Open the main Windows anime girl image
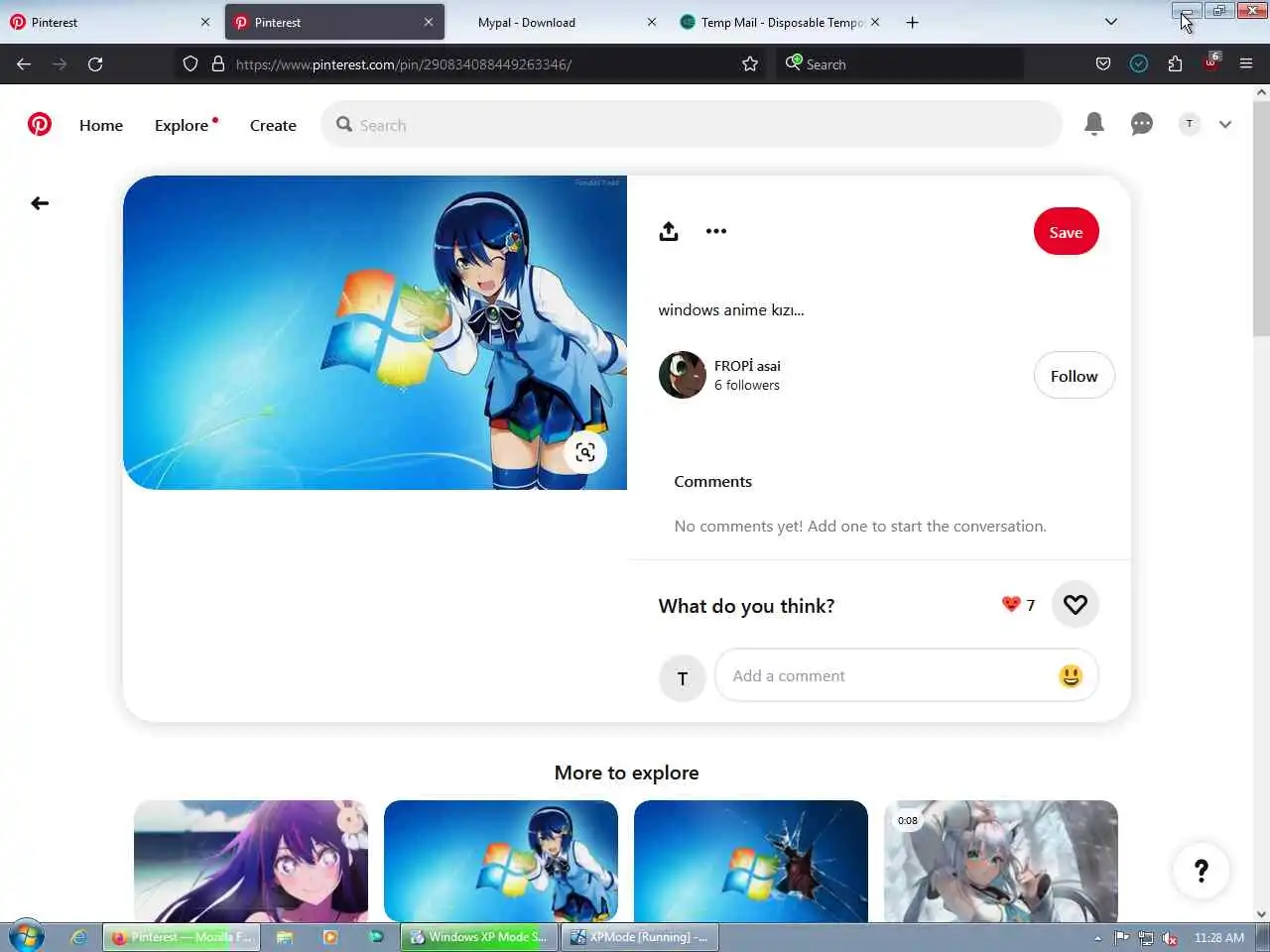Image resolution: width=1270 pixels, height=952 pixels. [375, 332]
